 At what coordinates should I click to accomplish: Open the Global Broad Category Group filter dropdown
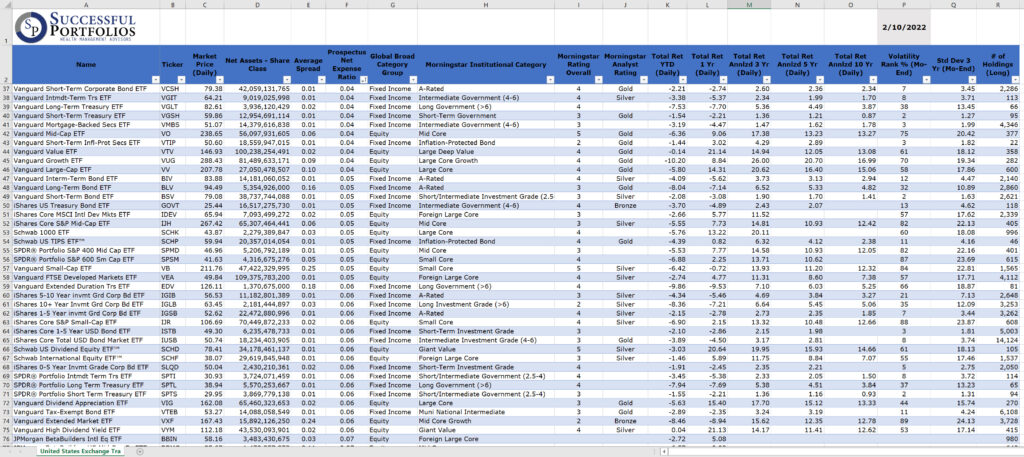411,79
